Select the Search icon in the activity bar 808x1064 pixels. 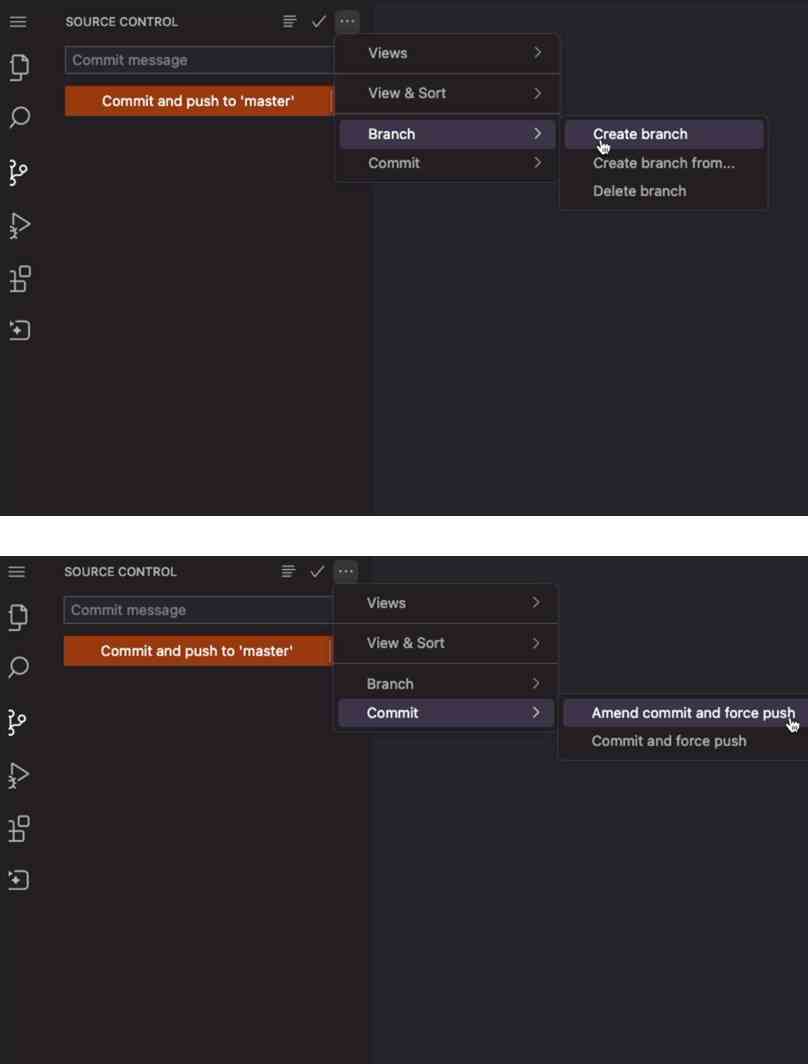(x=17, y=118)
